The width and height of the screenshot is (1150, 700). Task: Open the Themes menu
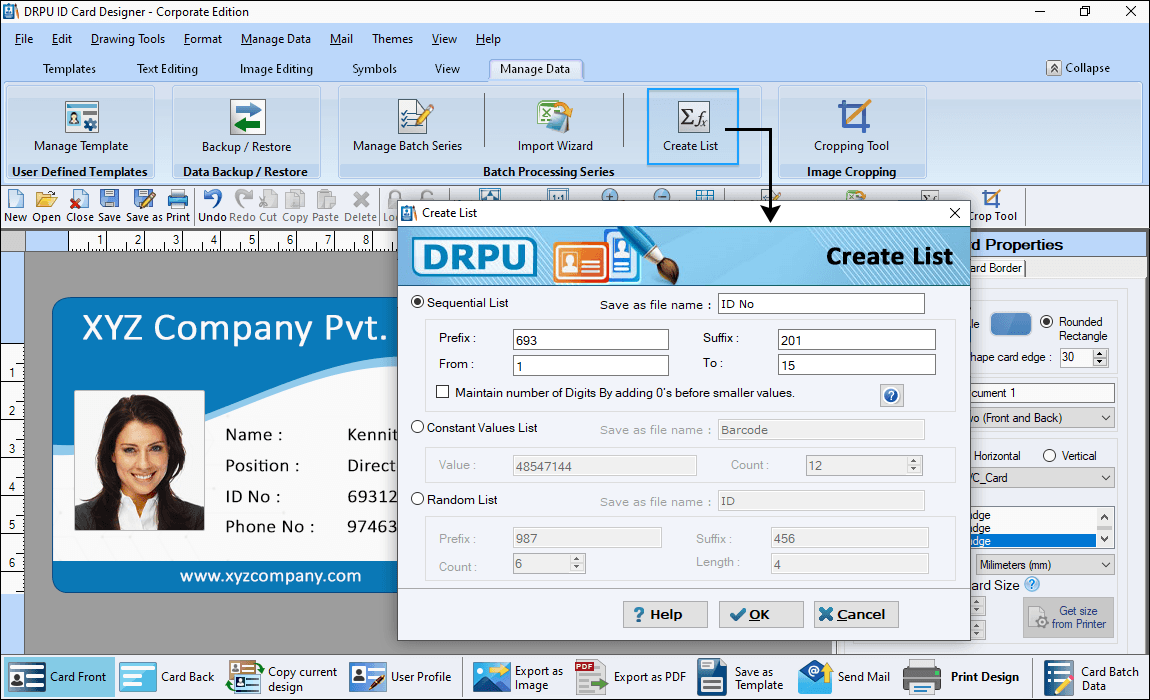392,39
